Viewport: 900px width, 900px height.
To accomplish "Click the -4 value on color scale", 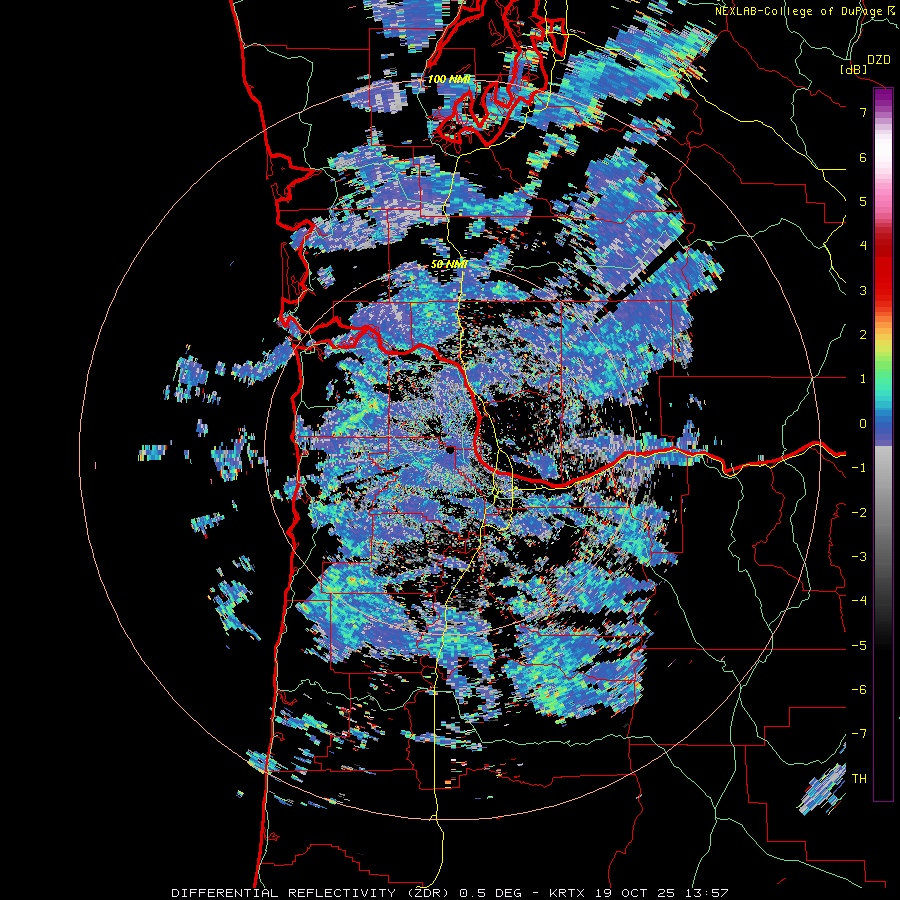I will click(x=859, y=601).
